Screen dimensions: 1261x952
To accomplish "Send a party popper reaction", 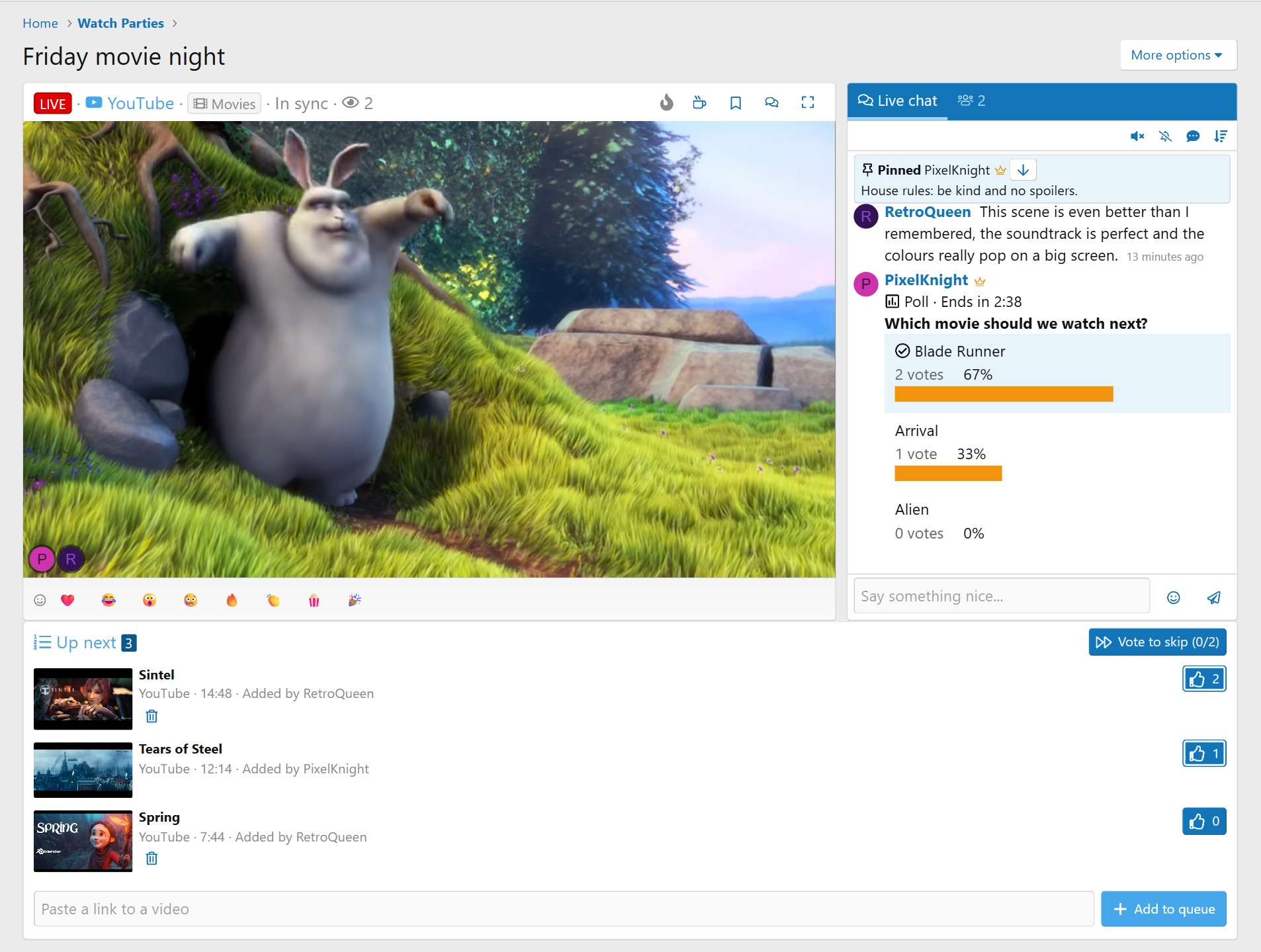I will click(x=355, y=600).
